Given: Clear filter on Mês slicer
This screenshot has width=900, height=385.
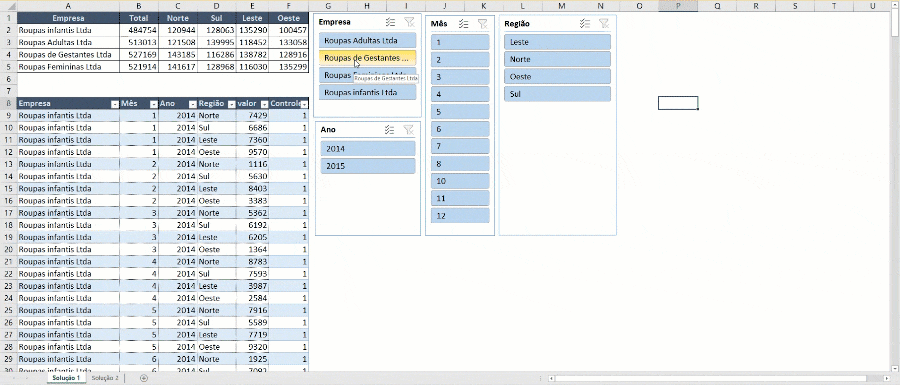Looking at the screenshot, I should click(483, 24).
